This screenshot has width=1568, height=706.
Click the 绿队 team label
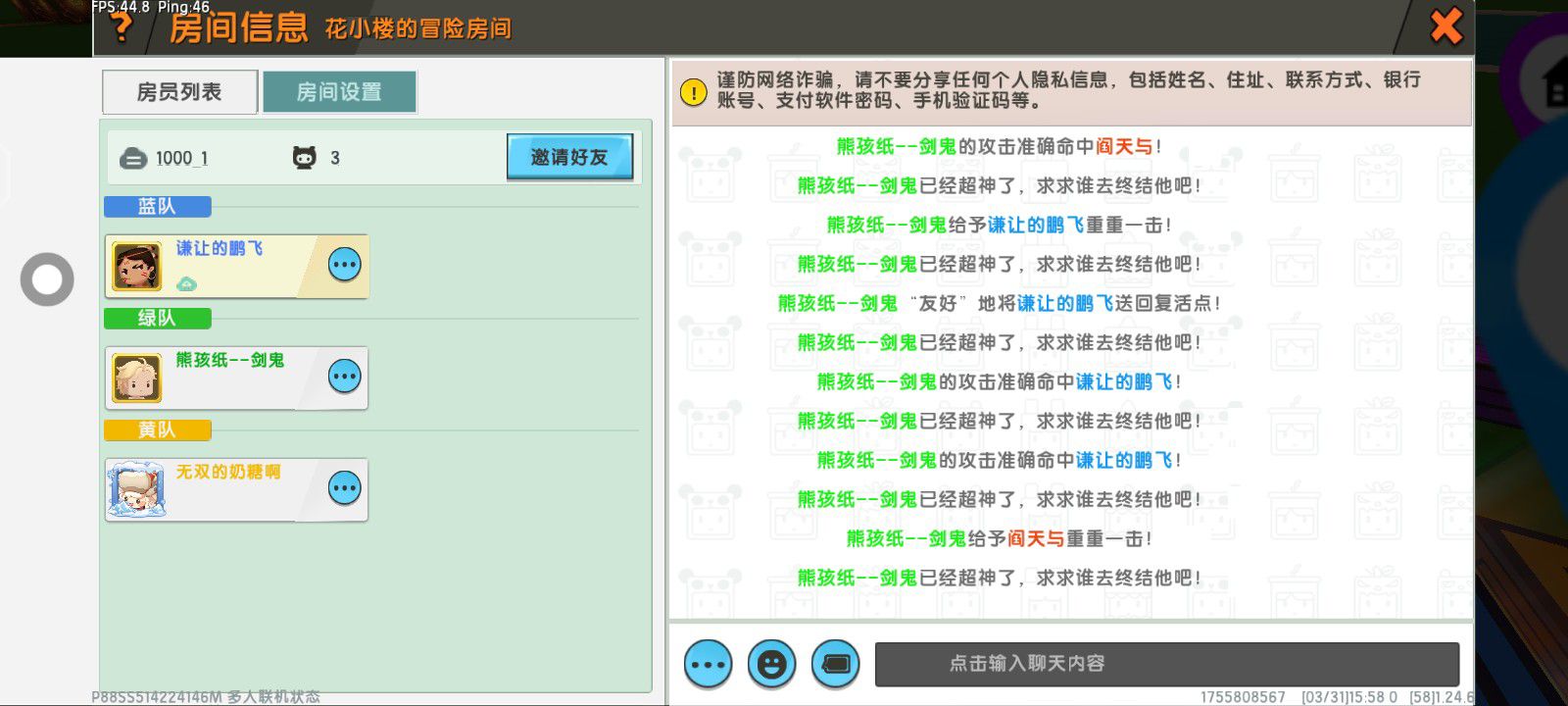pyautogui.click(x=157, y=319)
